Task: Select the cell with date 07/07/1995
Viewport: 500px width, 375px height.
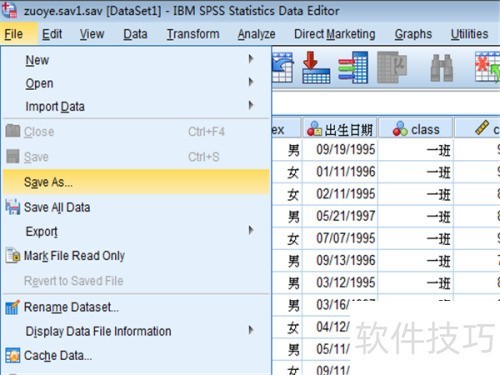Action: 340,238
